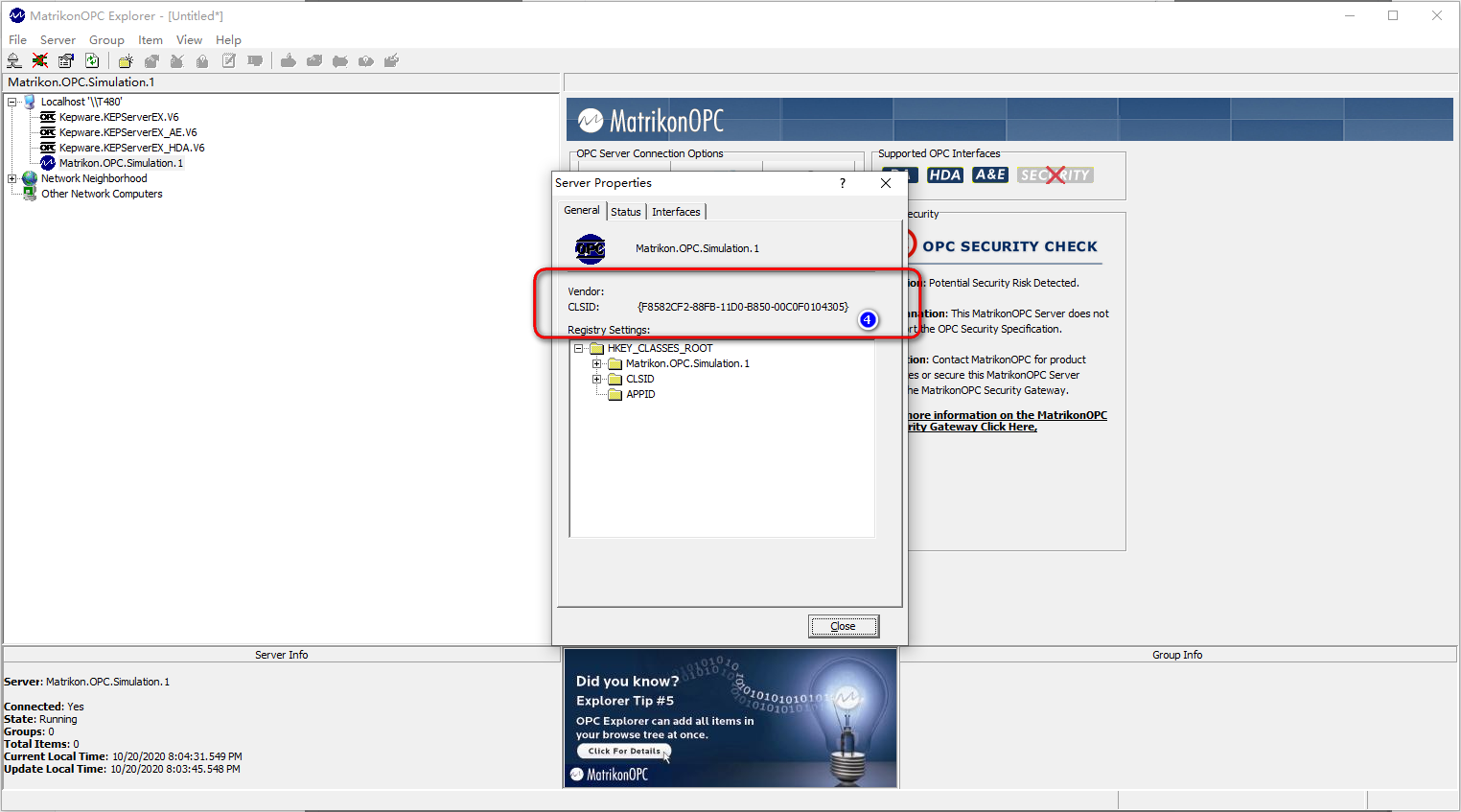Expand the Network Neighborhood node
Screen dimensions: 1461x812
(12, 178)
